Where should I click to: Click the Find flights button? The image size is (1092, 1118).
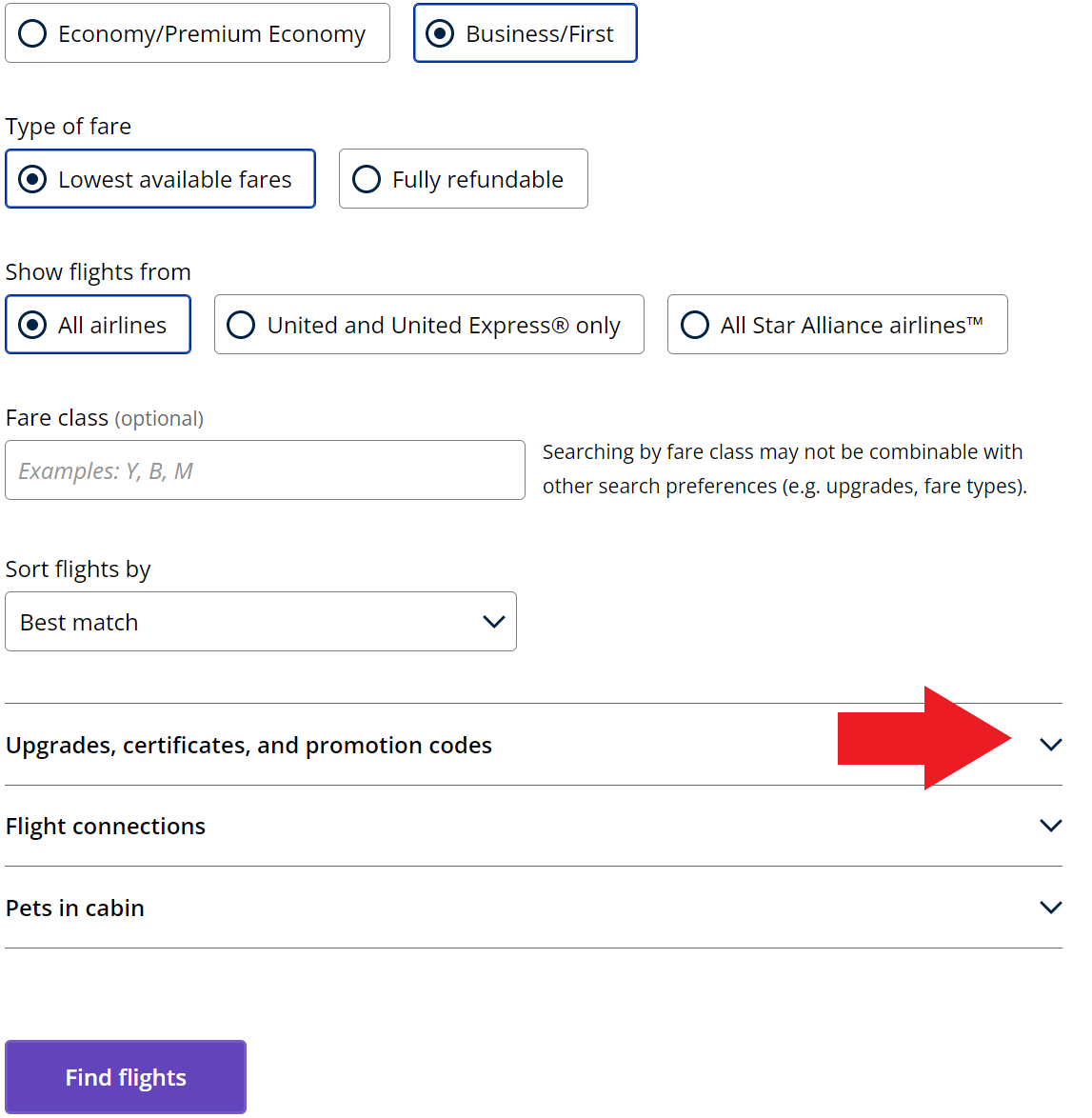point(126,1077)
